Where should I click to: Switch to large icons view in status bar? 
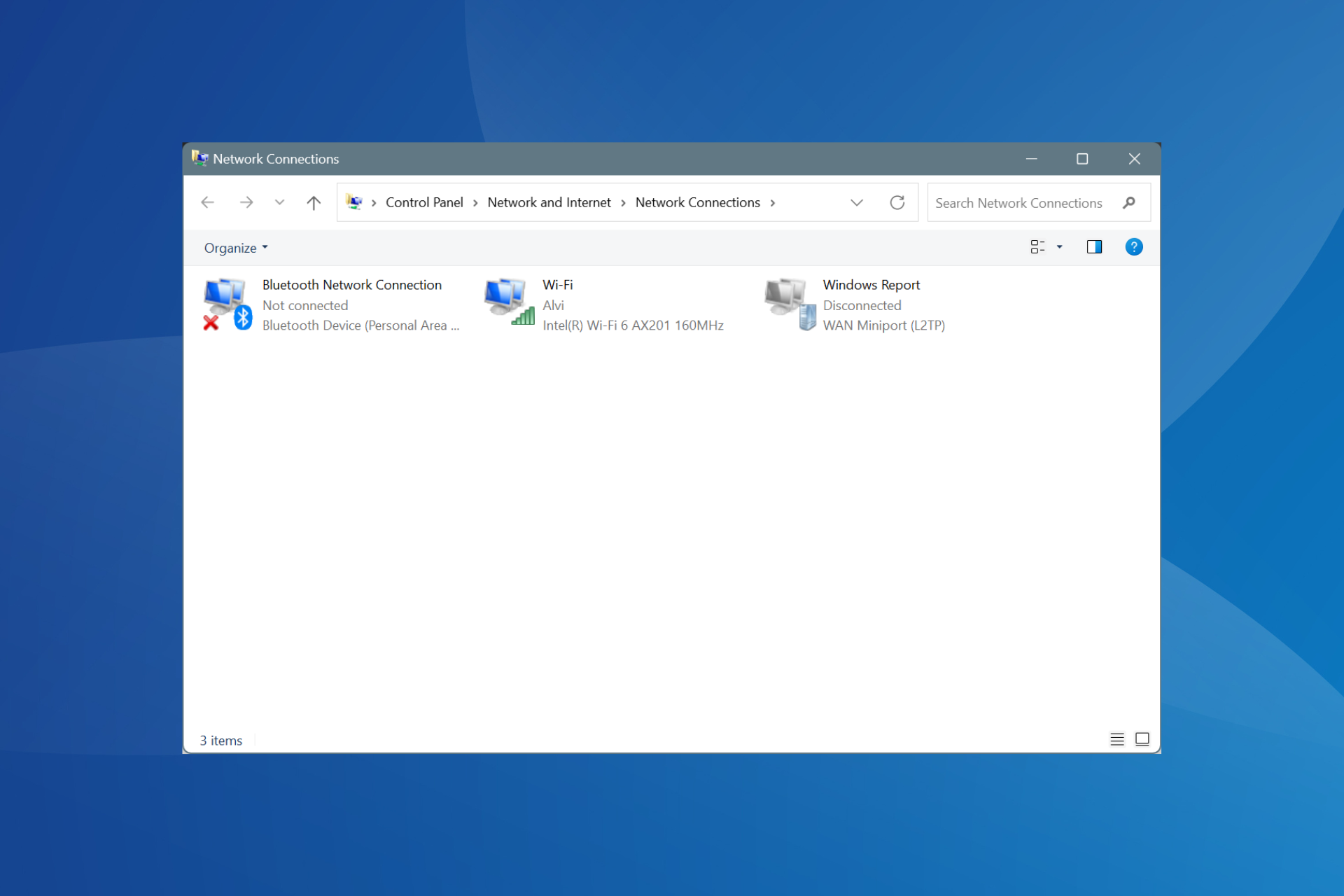click(x=1142, y=739)
